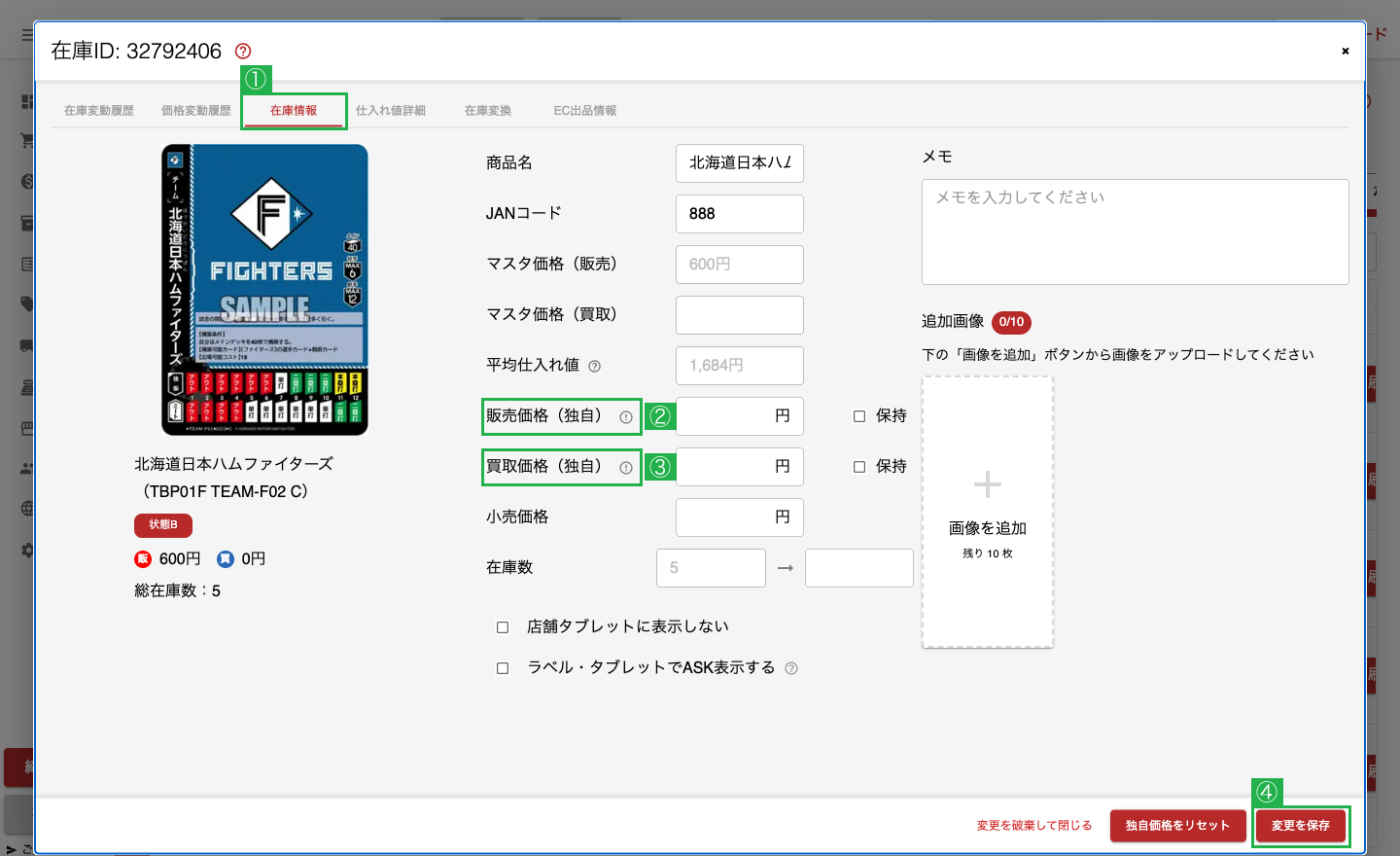
Task: Click the メモ text area
Action: pos(1136,232)
